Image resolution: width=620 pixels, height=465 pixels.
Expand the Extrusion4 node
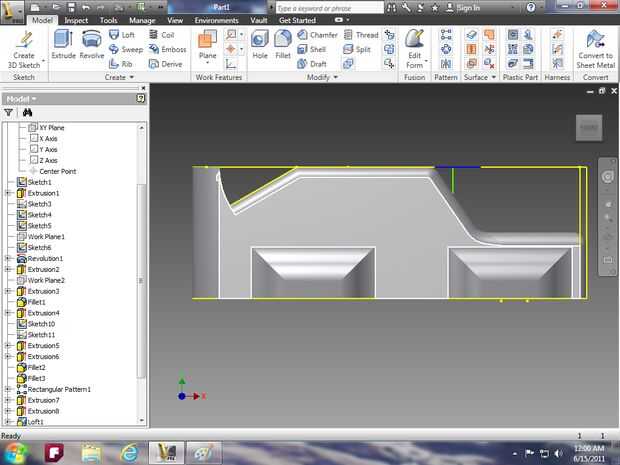coord(8,313)
